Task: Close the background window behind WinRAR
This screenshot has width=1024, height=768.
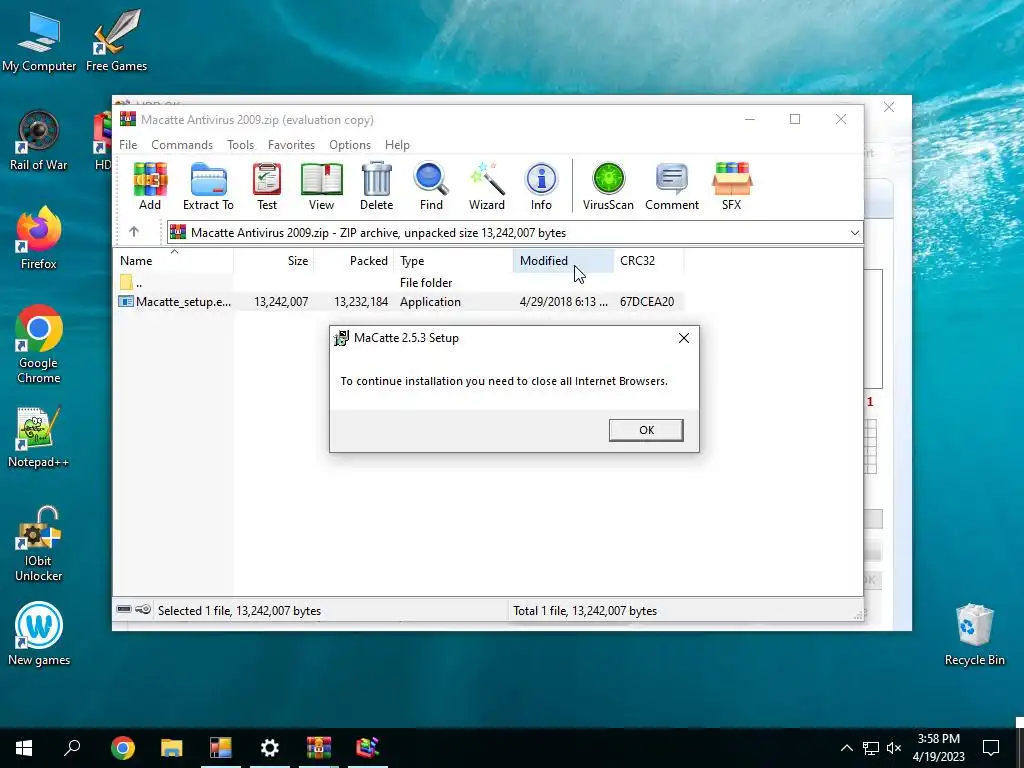Action: [889, 107]
